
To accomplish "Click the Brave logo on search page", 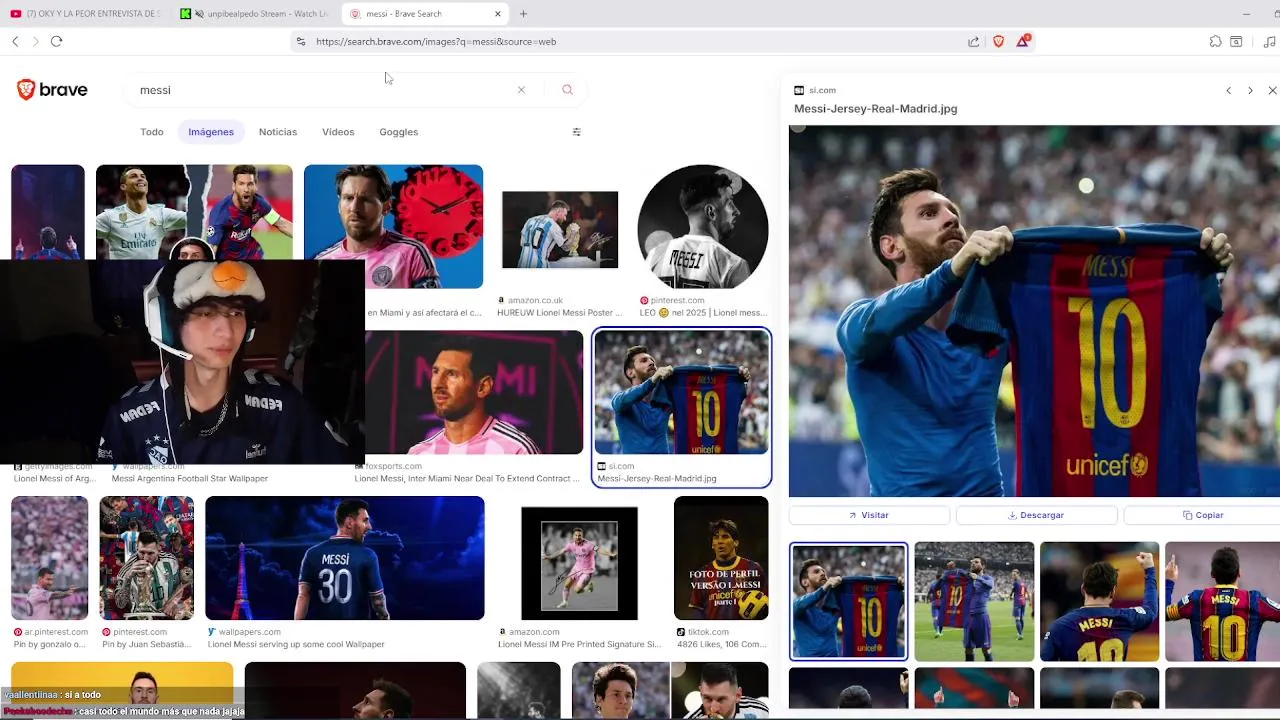I will click(x=52, y=90).
